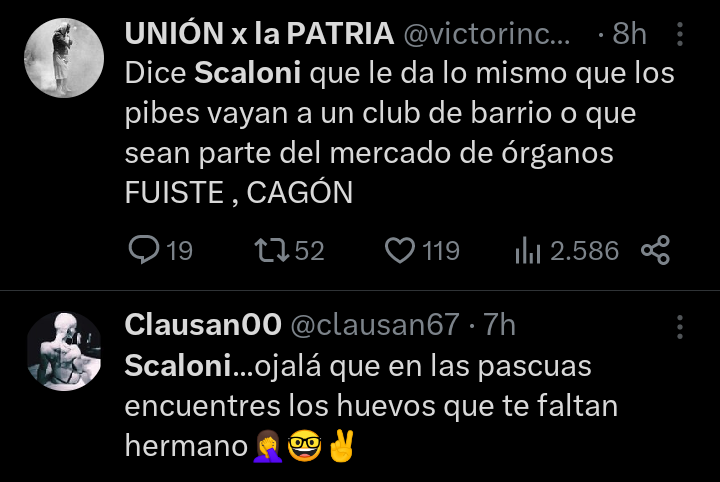Open the 7h timestamp of second tweet

pos(499,325)
